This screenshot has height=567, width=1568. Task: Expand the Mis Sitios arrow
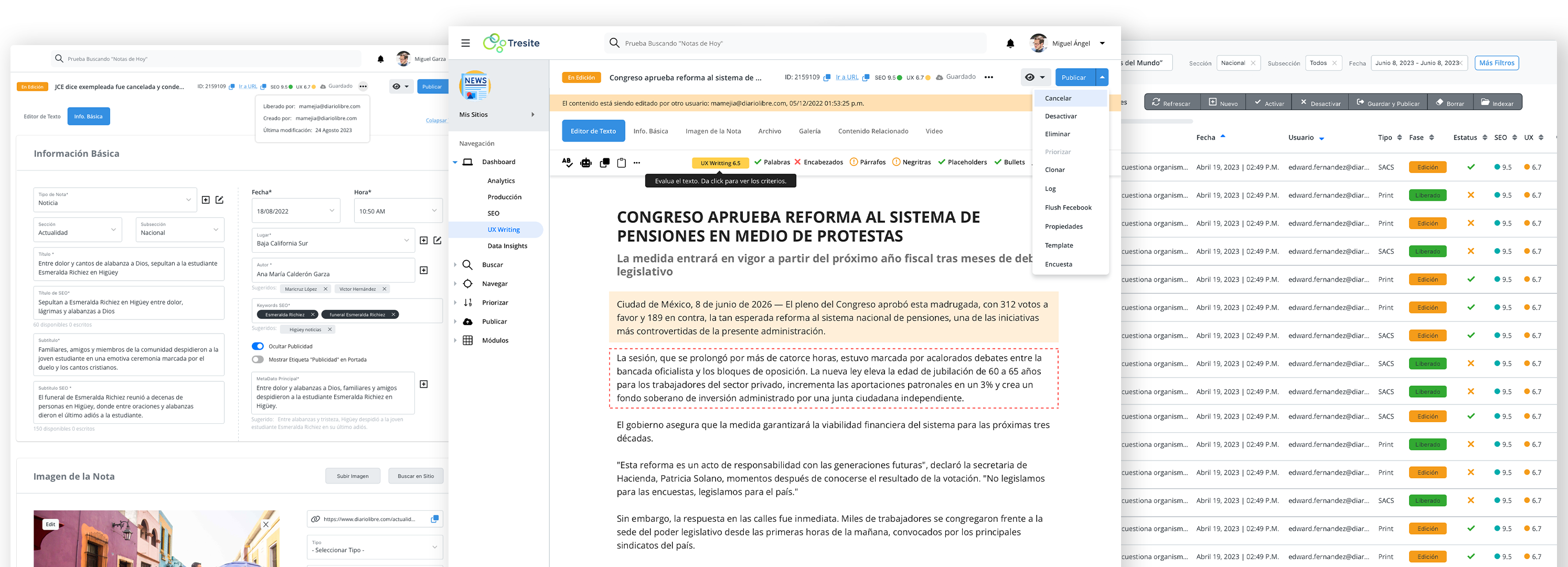pyautogui.click(x=533, y=114)
